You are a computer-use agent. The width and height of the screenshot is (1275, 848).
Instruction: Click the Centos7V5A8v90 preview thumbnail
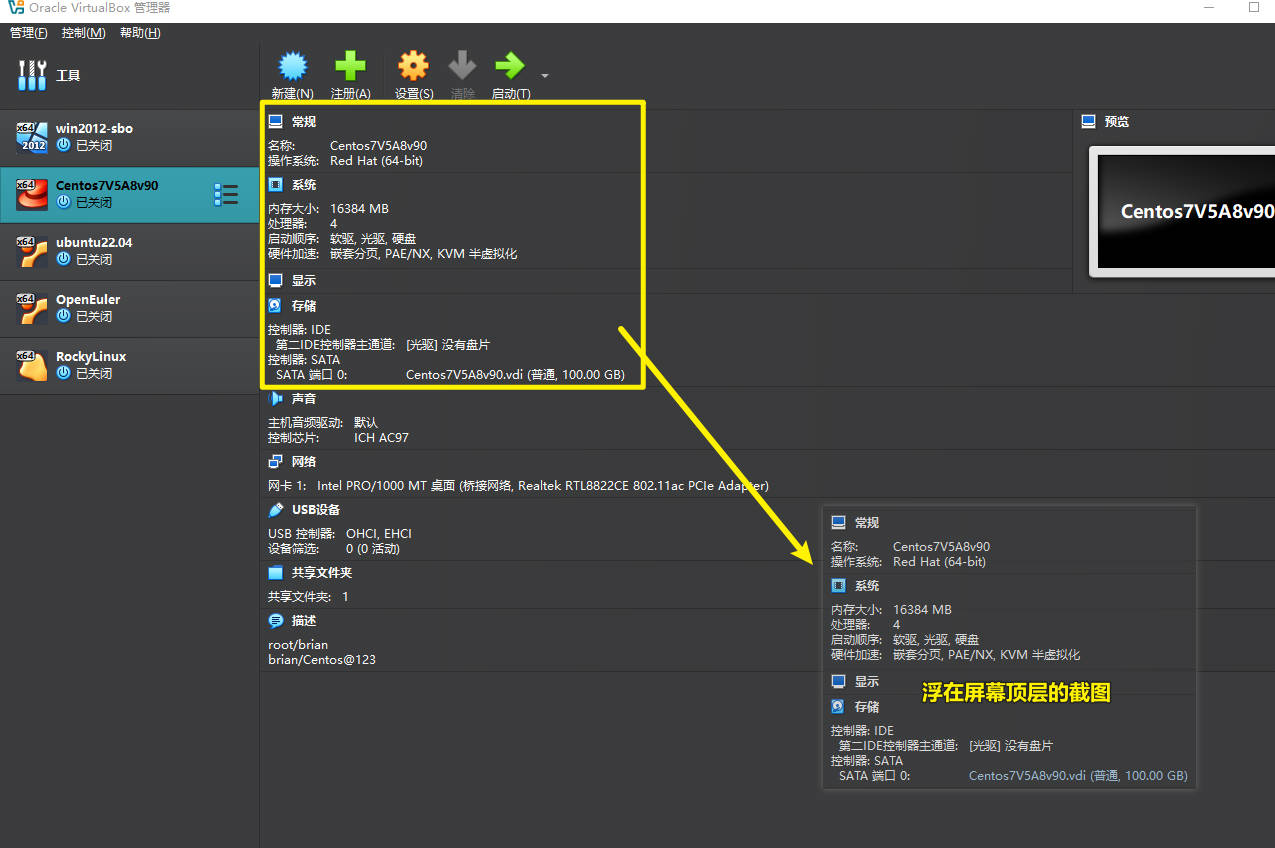tap(1181, 211)
